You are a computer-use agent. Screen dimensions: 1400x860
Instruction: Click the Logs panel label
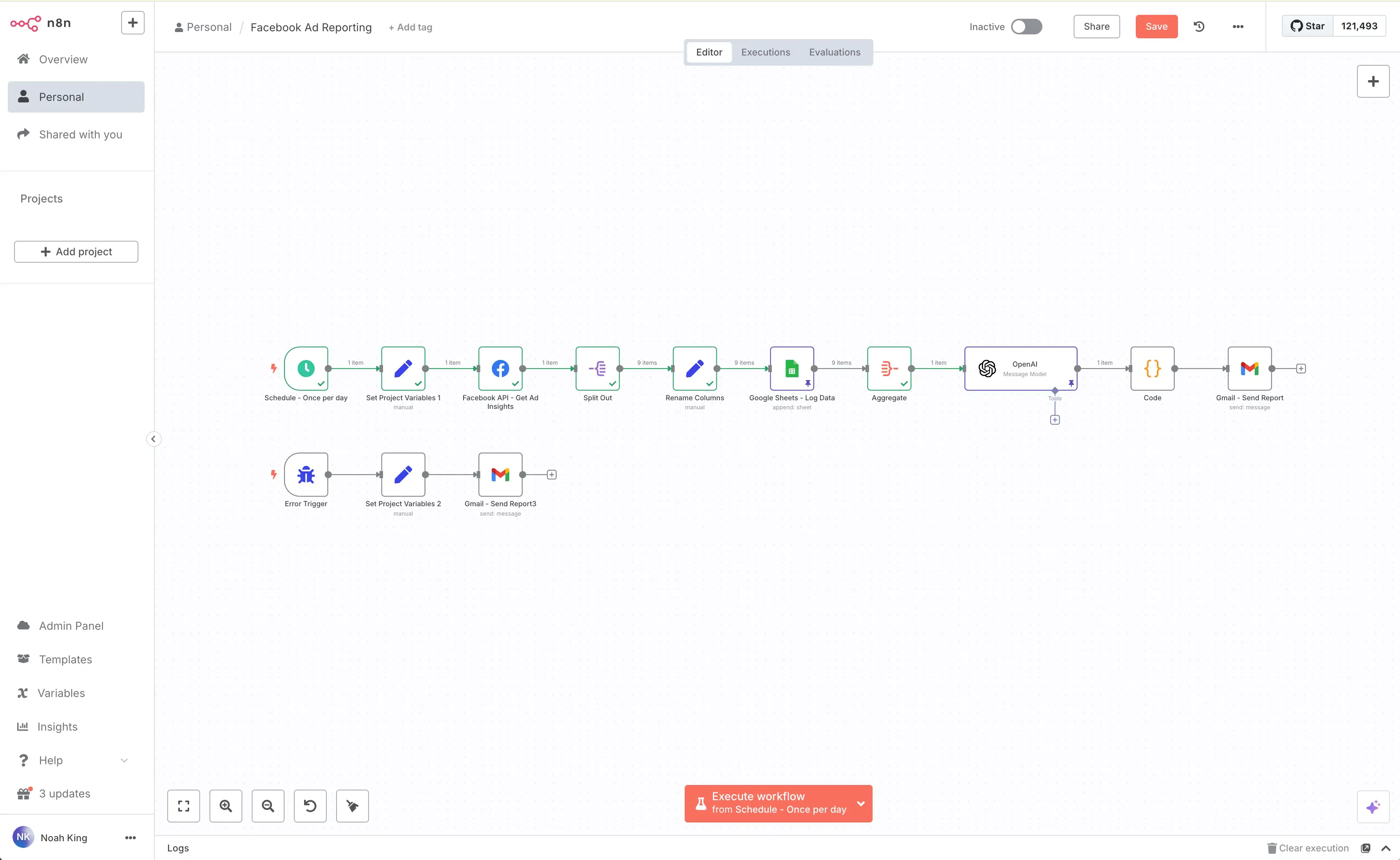(178, 848)
